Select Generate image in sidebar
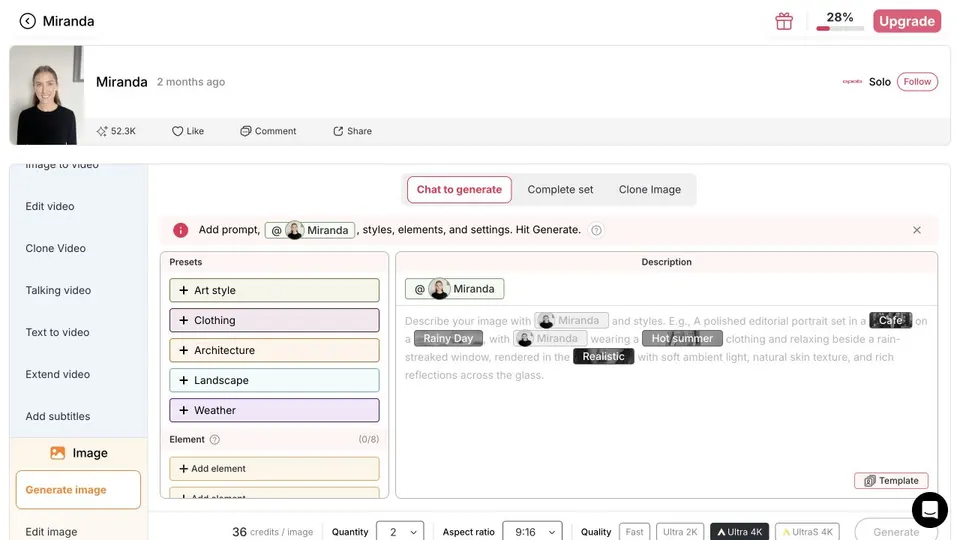The width and height of the screenshot is (960, 540). click(78, 490)
